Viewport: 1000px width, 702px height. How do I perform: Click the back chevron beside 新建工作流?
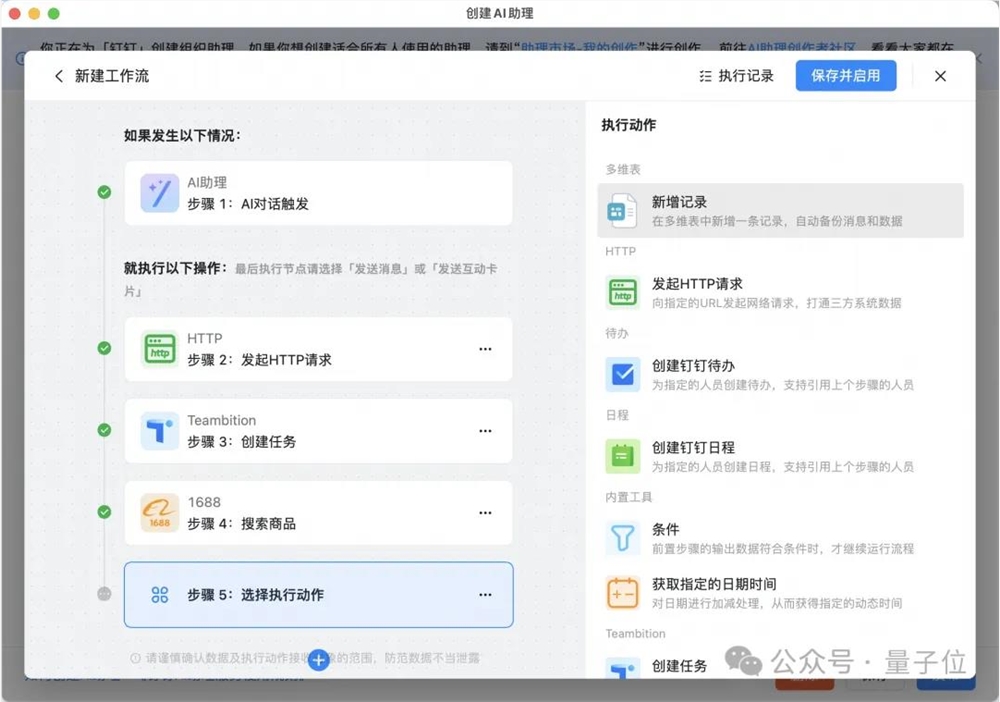click(58, 75)
